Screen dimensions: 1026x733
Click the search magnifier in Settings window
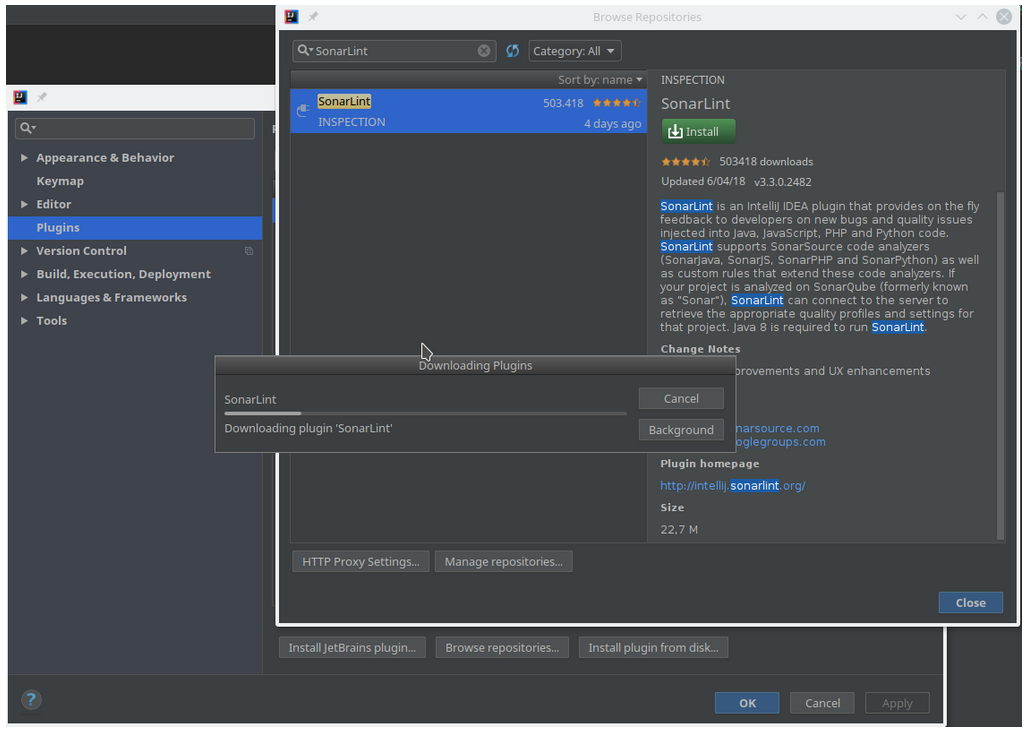pos(27,128)
